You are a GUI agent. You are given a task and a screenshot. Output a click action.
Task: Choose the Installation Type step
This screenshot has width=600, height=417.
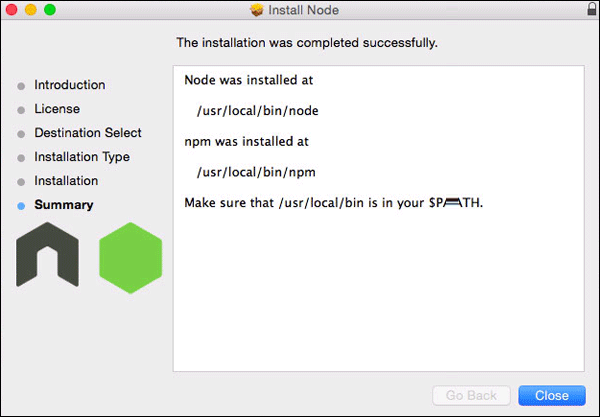pos(82,157)
